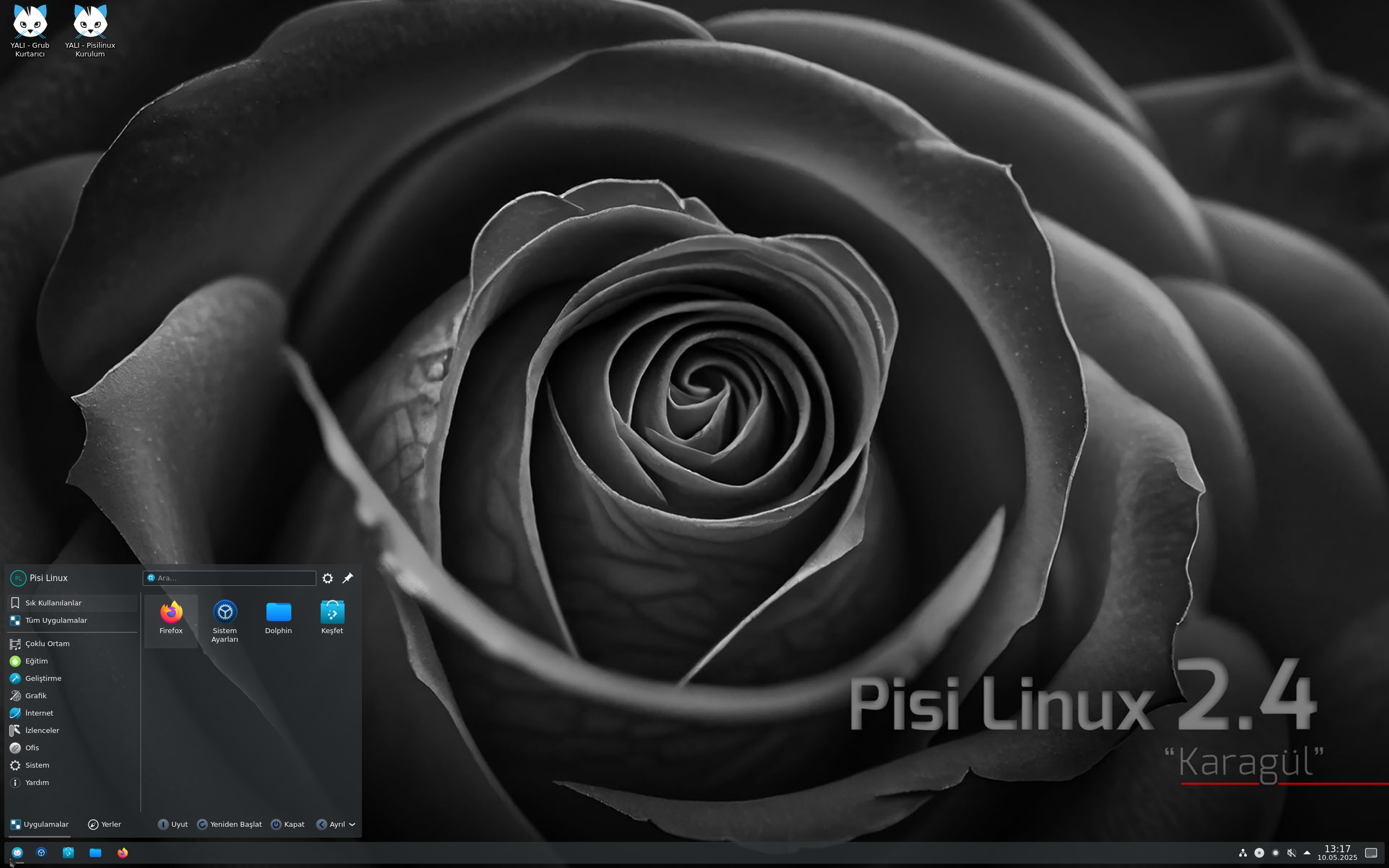
Task: Click Yeniden Başlat to restart
Action: pos(229,825)
